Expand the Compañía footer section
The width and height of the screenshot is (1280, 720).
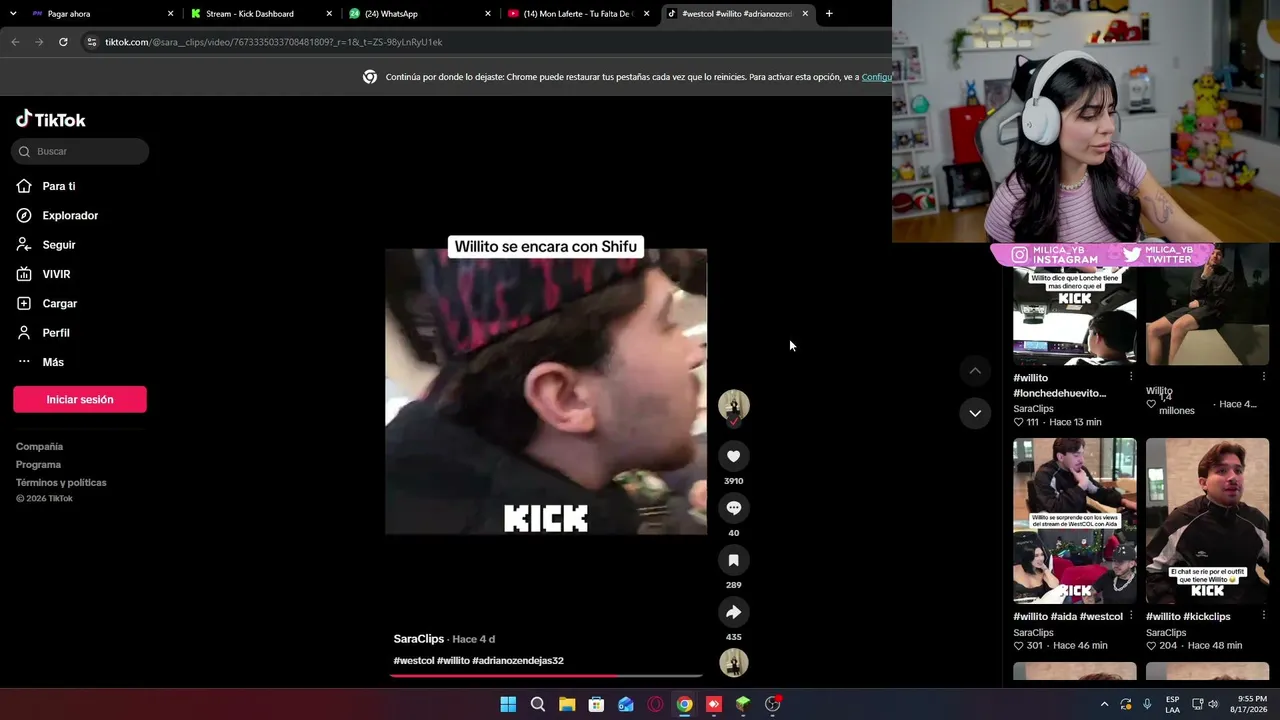tap(39, 447)
